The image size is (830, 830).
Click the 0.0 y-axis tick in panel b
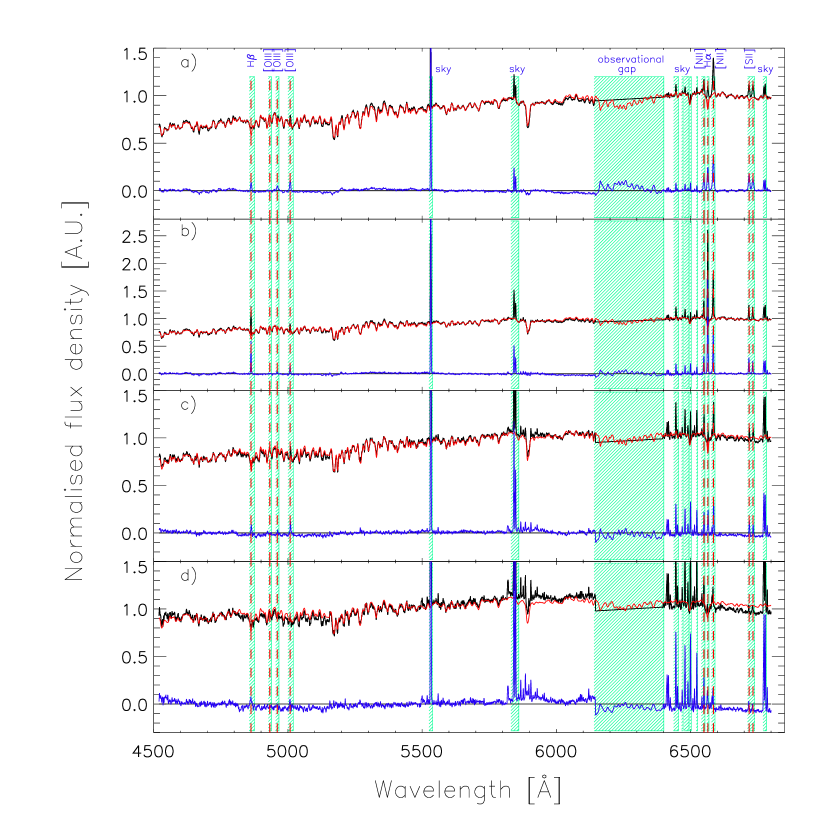click(x=134, y=375)
